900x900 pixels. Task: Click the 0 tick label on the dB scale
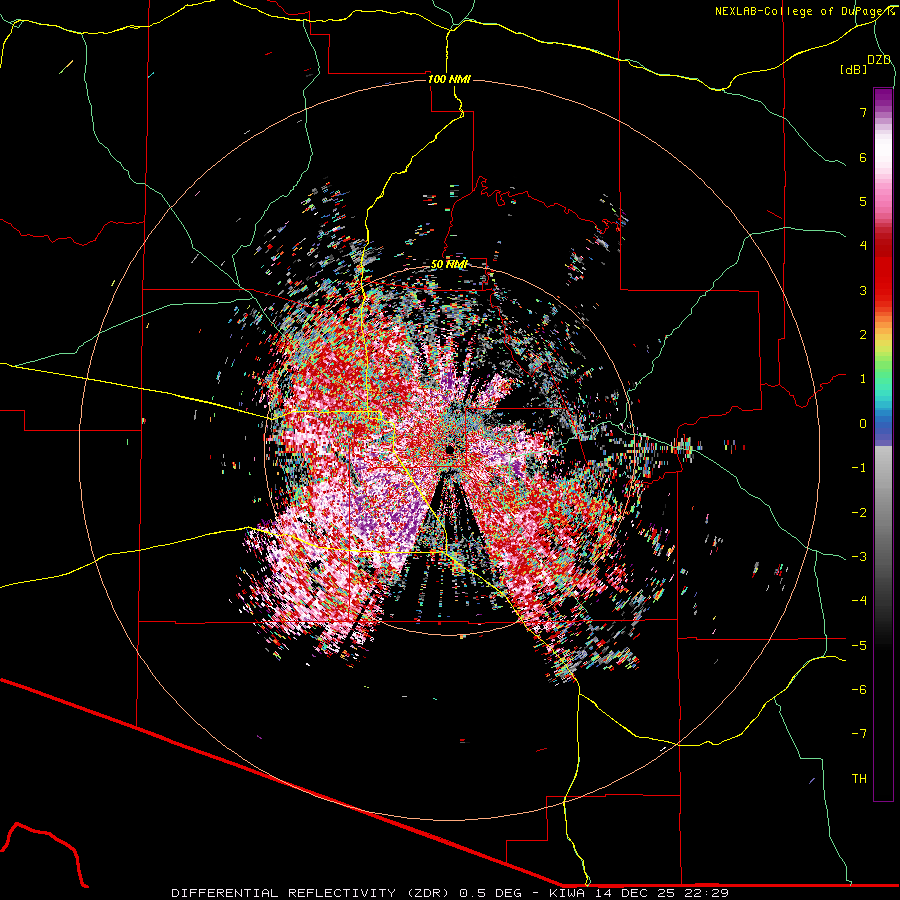click(863, 424)
